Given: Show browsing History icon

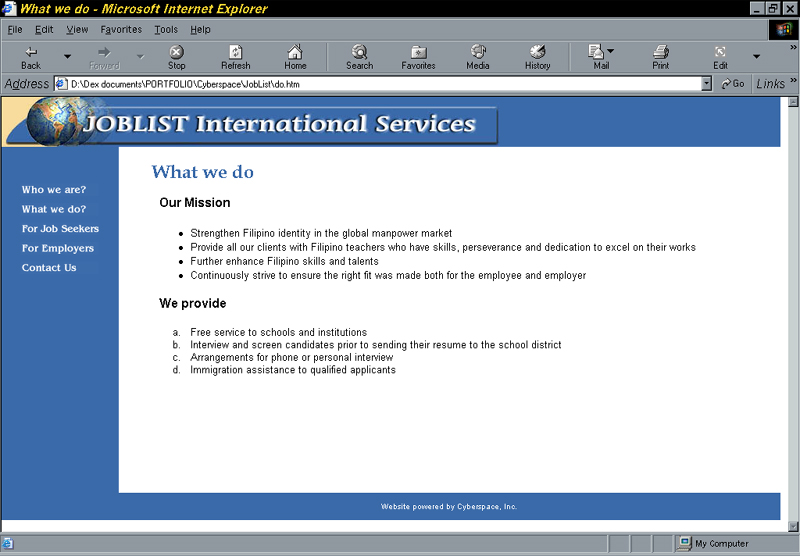Looking at the screenshot, I should point(537,52).
